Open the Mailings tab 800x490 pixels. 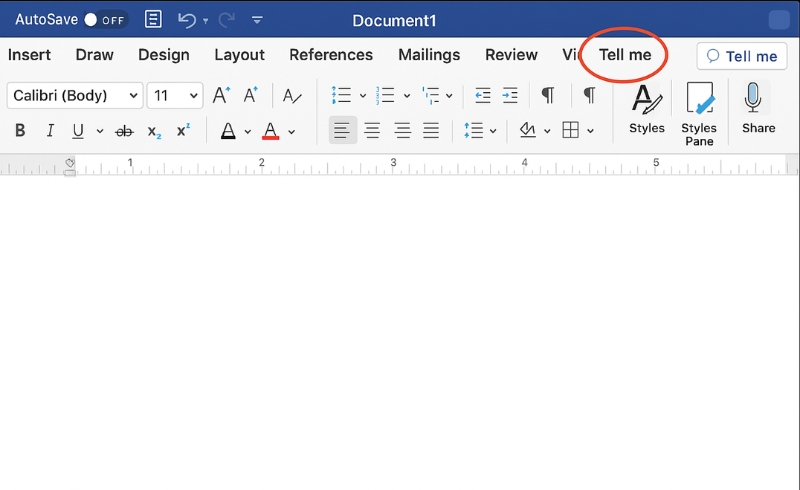click(x=429, y=55)
